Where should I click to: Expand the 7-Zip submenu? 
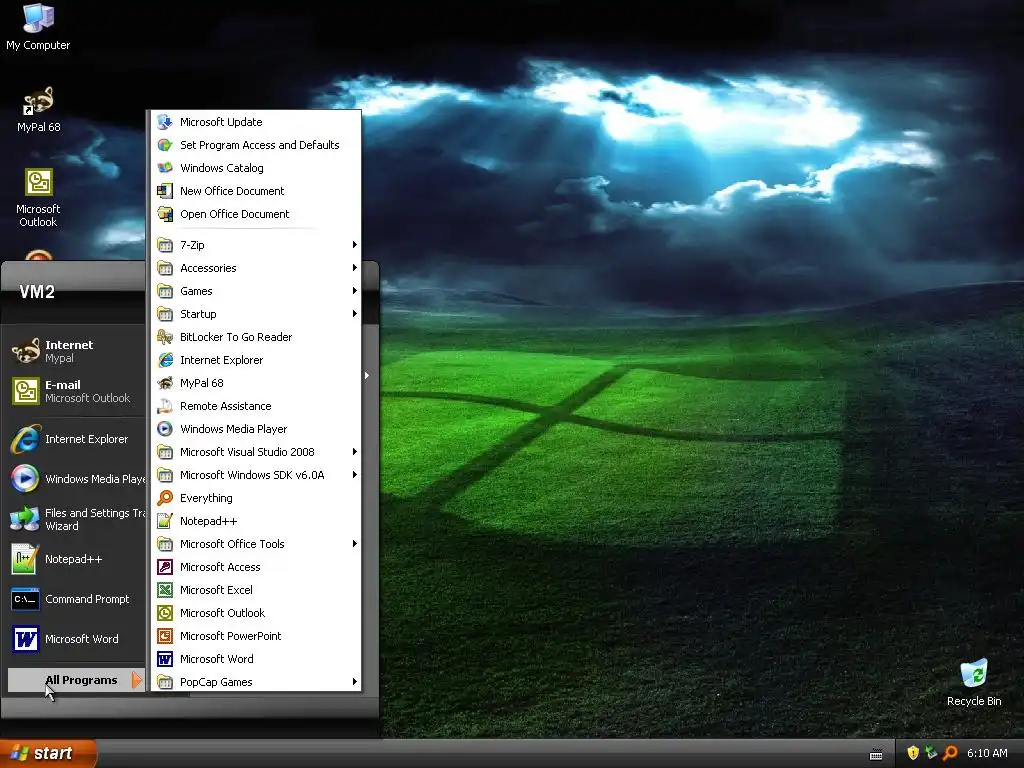click(255, 245)
